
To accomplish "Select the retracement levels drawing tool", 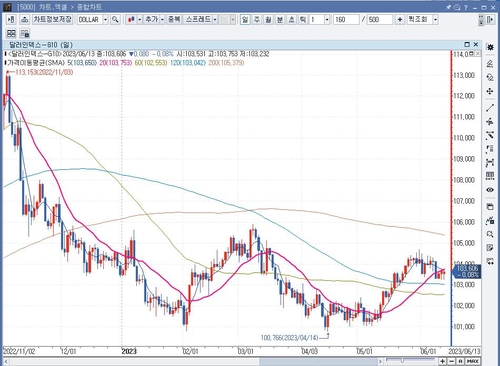I will pyautogui.click(x=490, y=149).
